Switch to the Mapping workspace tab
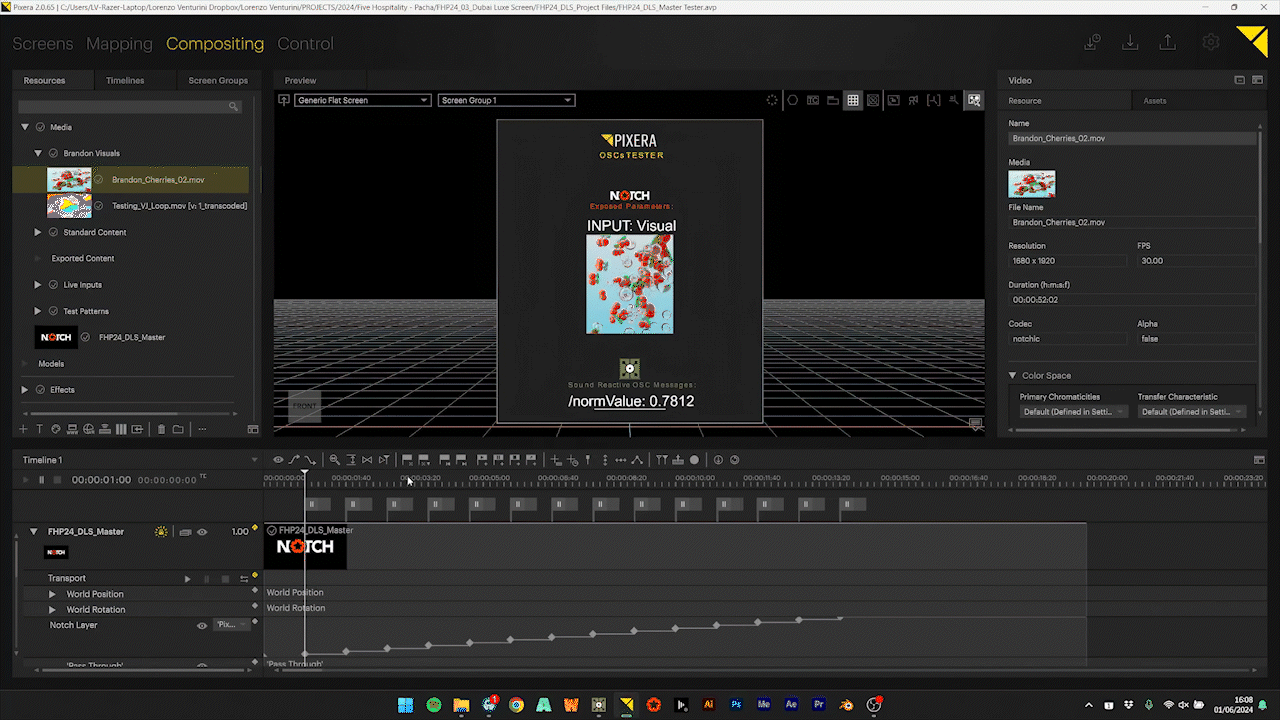The width and height of the screenshot is (1280, 720). pyautogui.click(x=119, y=44)
